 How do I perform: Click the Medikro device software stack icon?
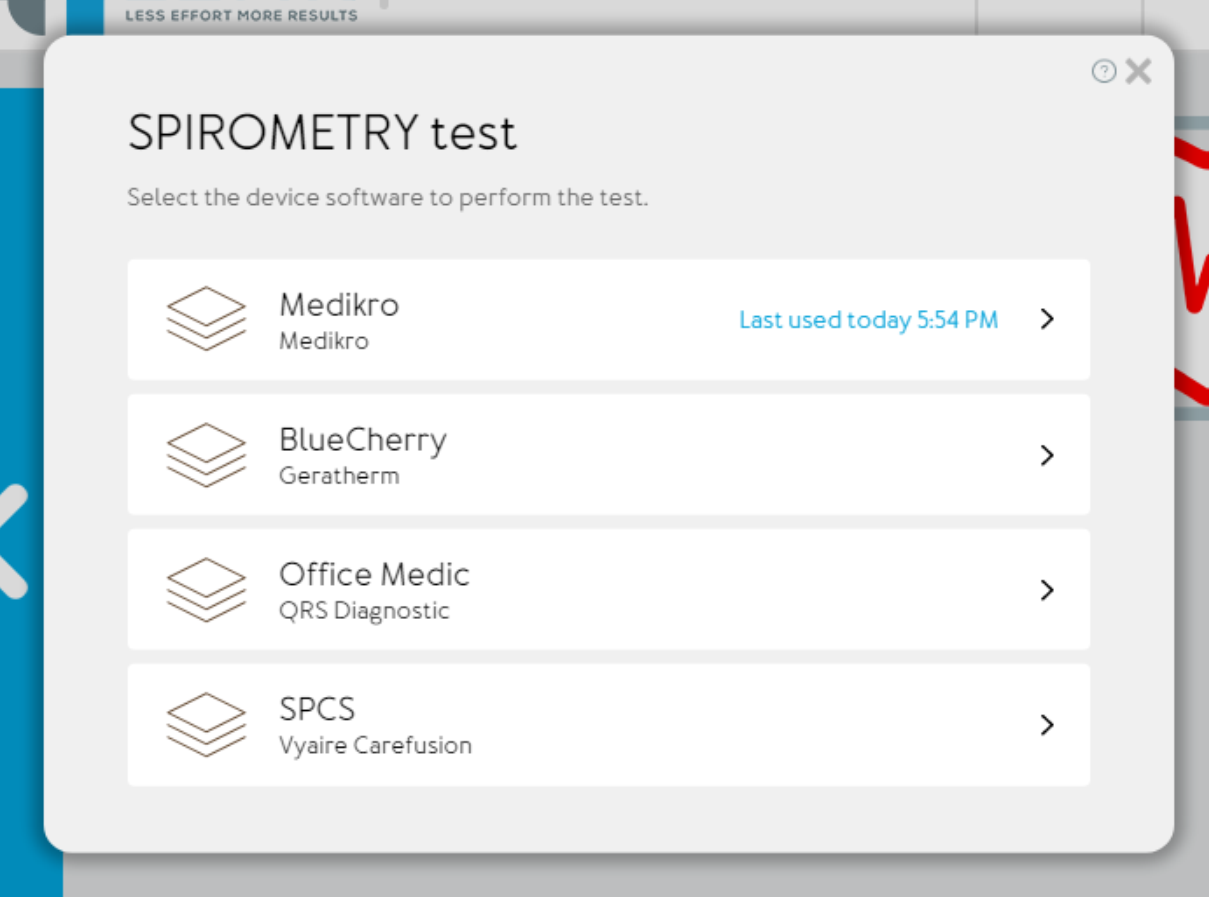pyautogui.click(x=206, y=319)
